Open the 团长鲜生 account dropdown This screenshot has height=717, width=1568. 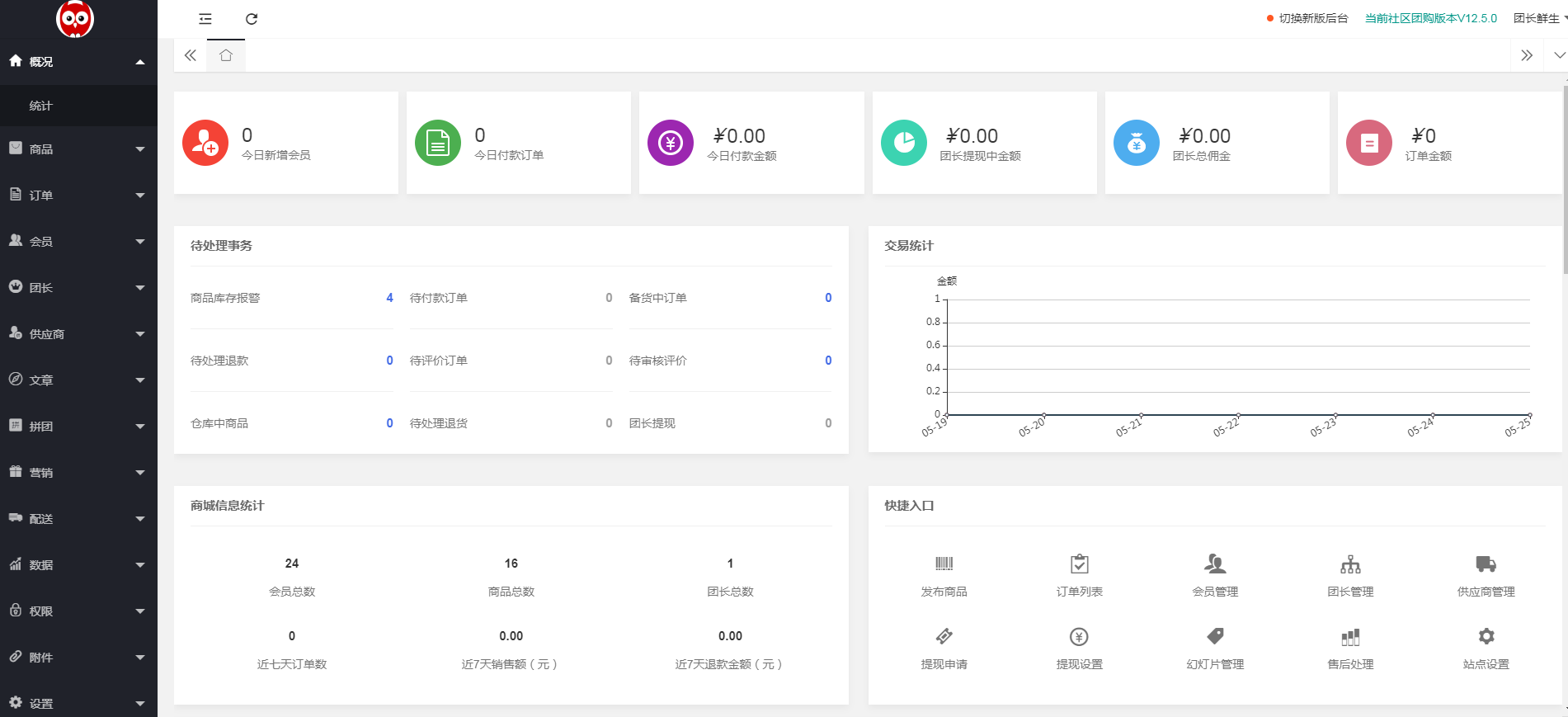click(x=1539, y=18)
